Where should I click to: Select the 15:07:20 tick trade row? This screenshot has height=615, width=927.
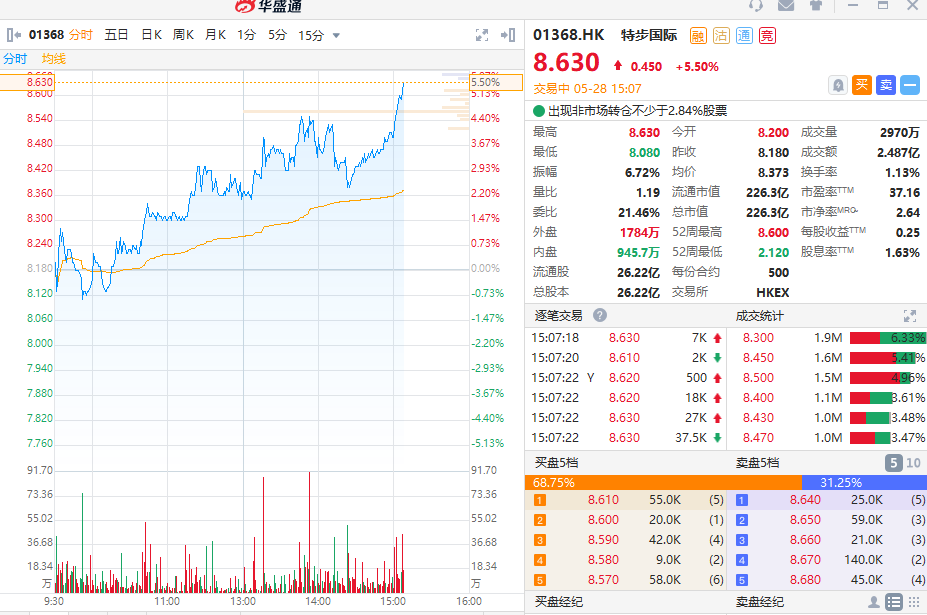click(627, 358)
